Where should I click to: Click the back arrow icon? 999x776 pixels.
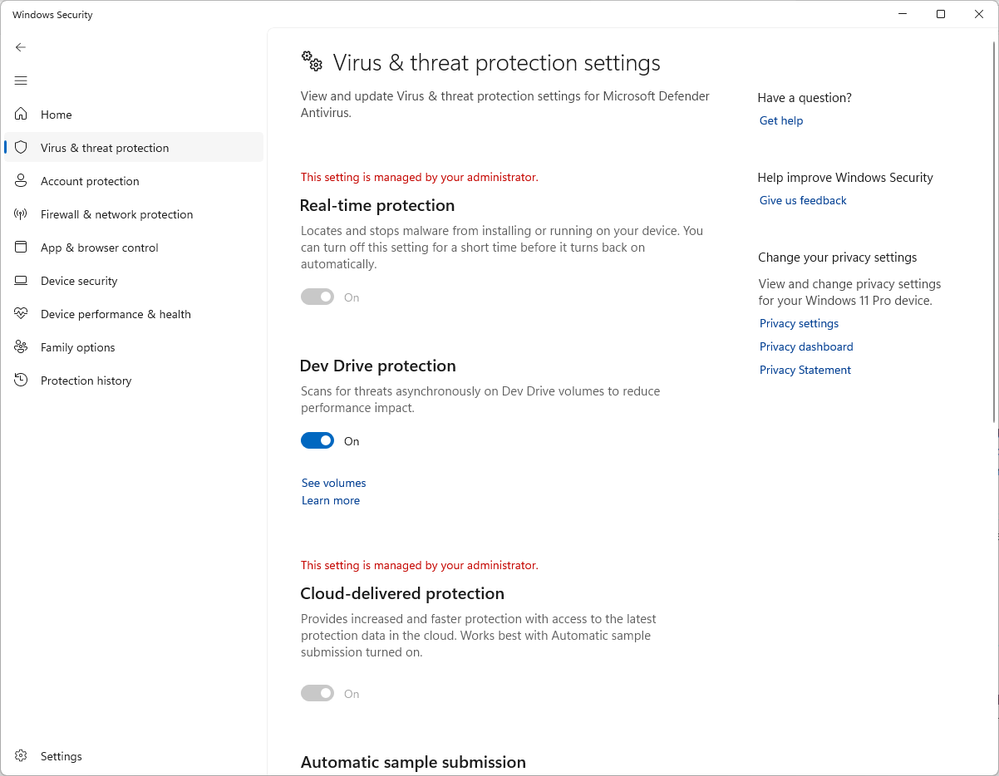[21, 47]
